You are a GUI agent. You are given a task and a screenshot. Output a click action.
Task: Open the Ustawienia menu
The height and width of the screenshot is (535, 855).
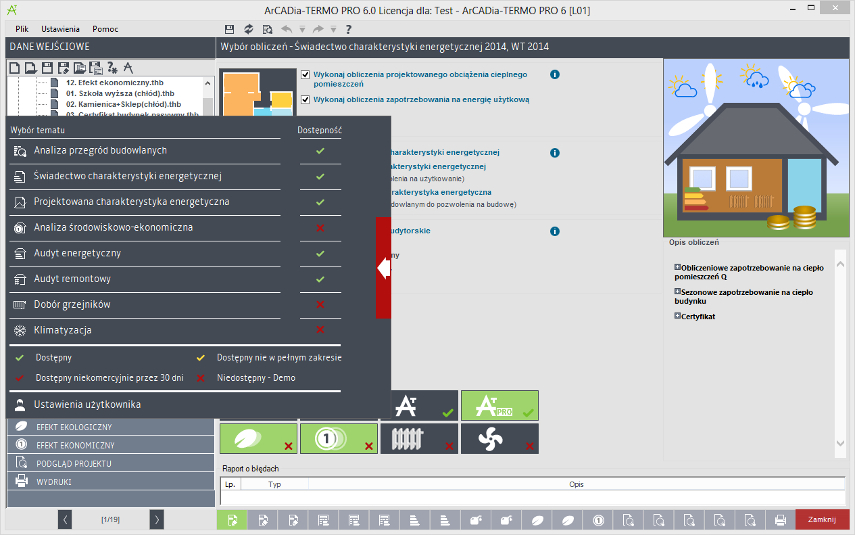point(61,29)
